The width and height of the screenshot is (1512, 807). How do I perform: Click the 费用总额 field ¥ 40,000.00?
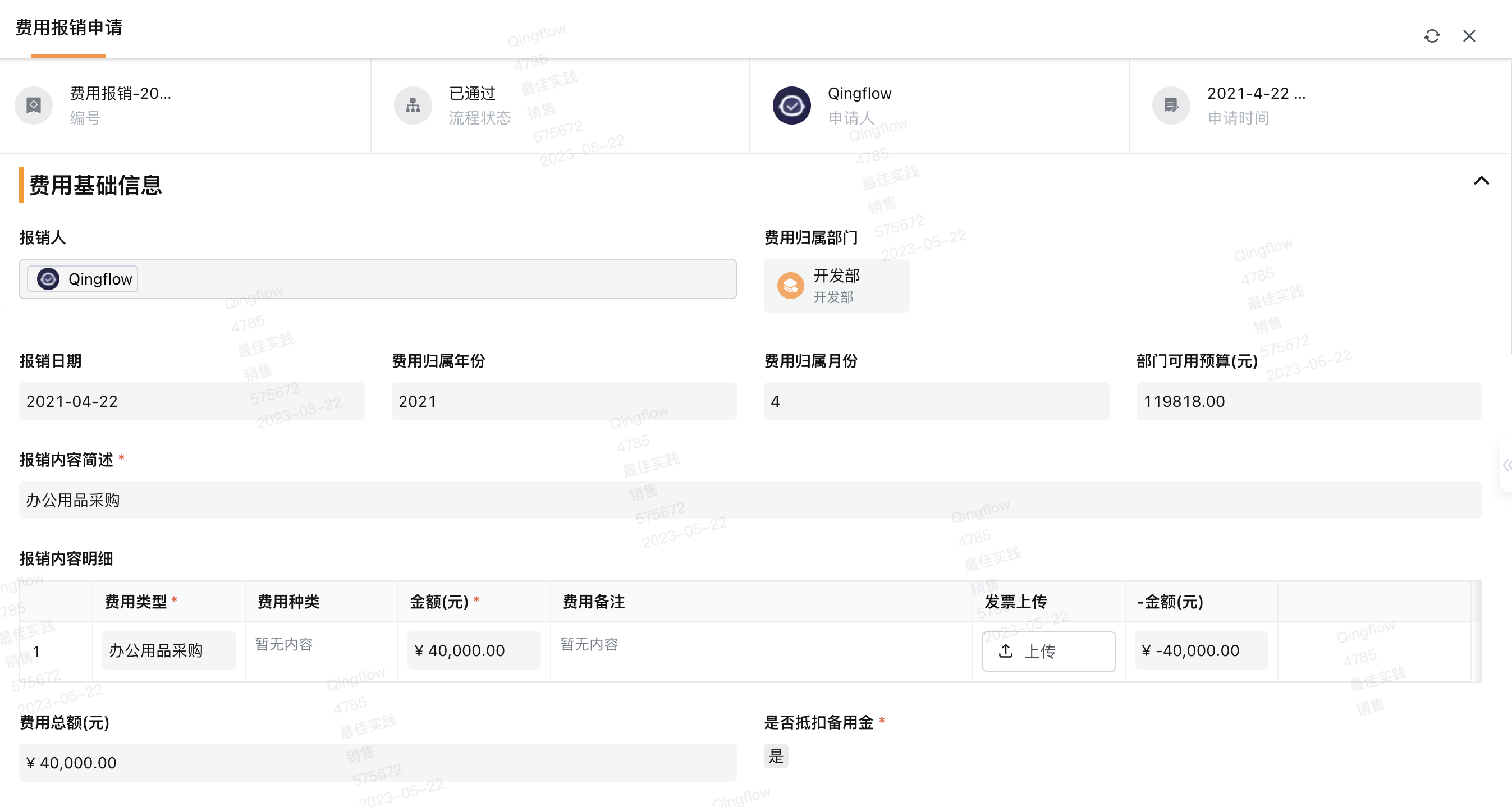pyautogui.click(x=377, y=763)
